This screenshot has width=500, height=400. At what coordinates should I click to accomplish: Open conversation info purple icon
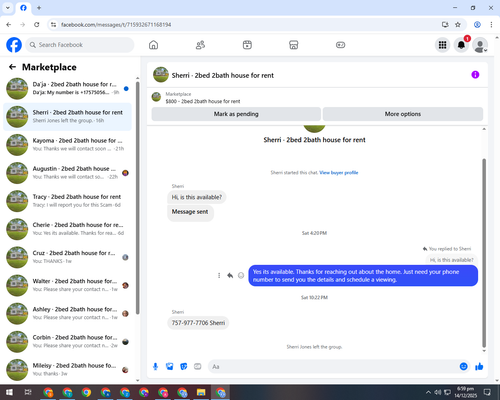pos(475,75)
